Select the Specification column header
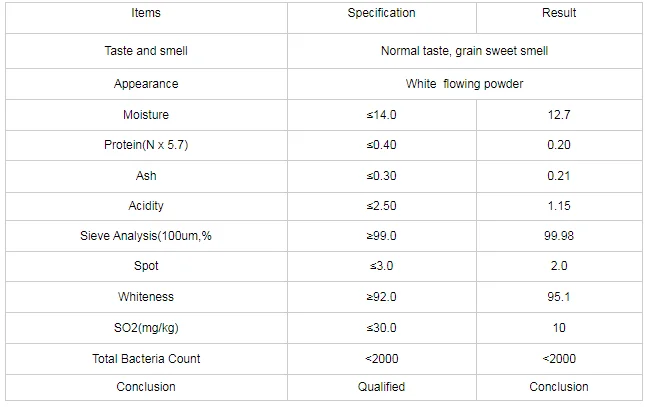 (381, 13)
